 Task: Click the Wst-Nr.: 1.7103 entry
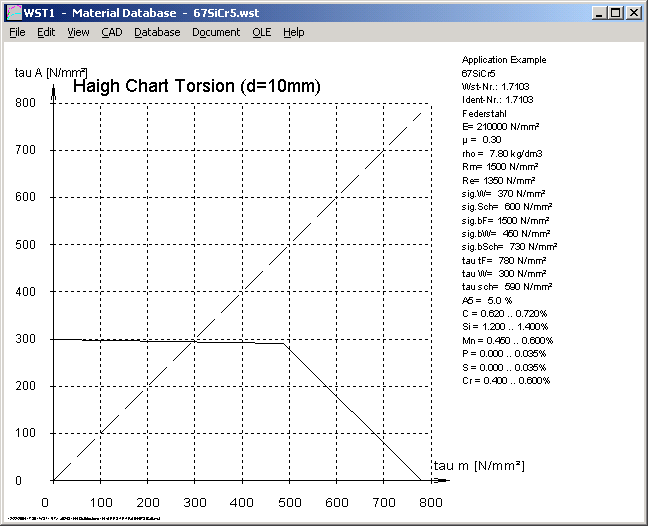pyautogui.click(x=497, y=86)
